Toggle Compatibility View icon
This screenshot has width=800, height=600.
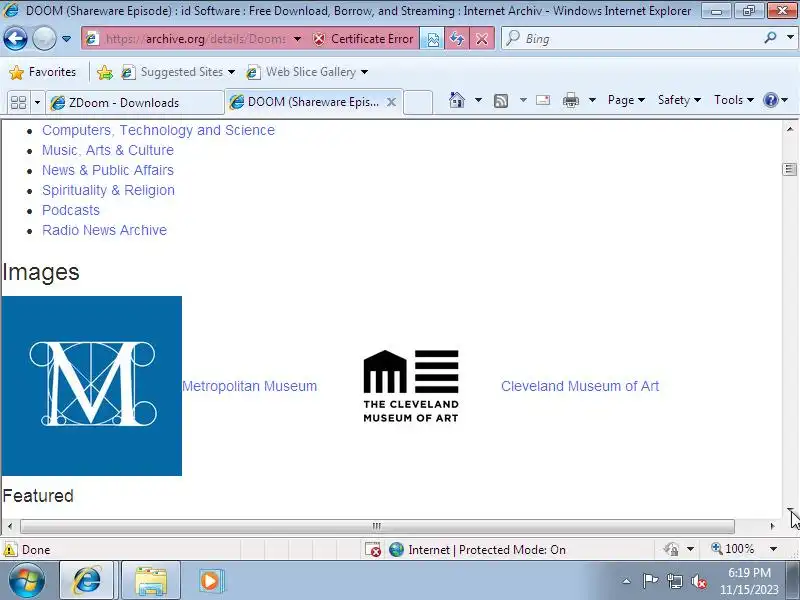pyautogui.click(x=432, y=39)
